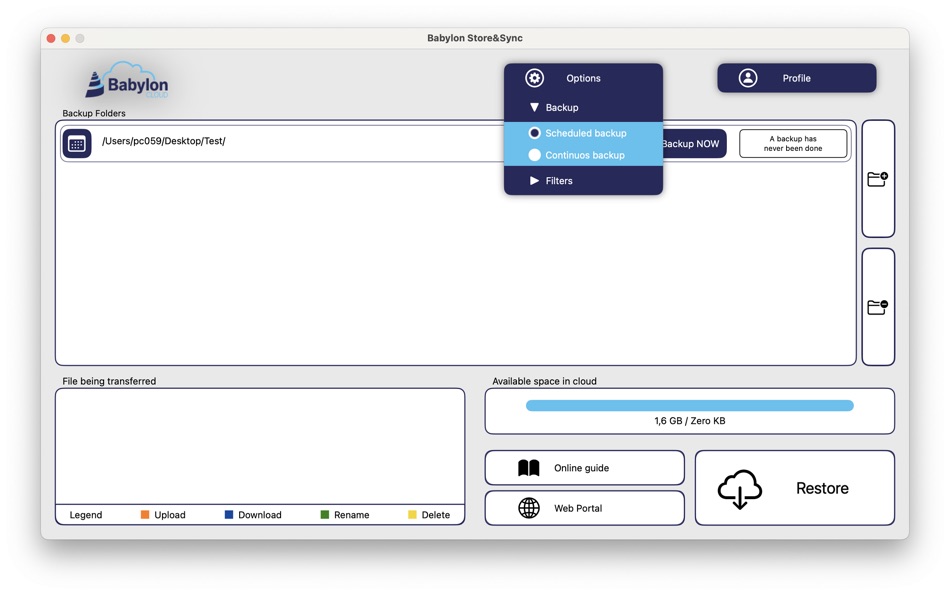Screen dimensions: 950x594
Task: Click the 'Backup Folders' heading
Action: point(94,113)
